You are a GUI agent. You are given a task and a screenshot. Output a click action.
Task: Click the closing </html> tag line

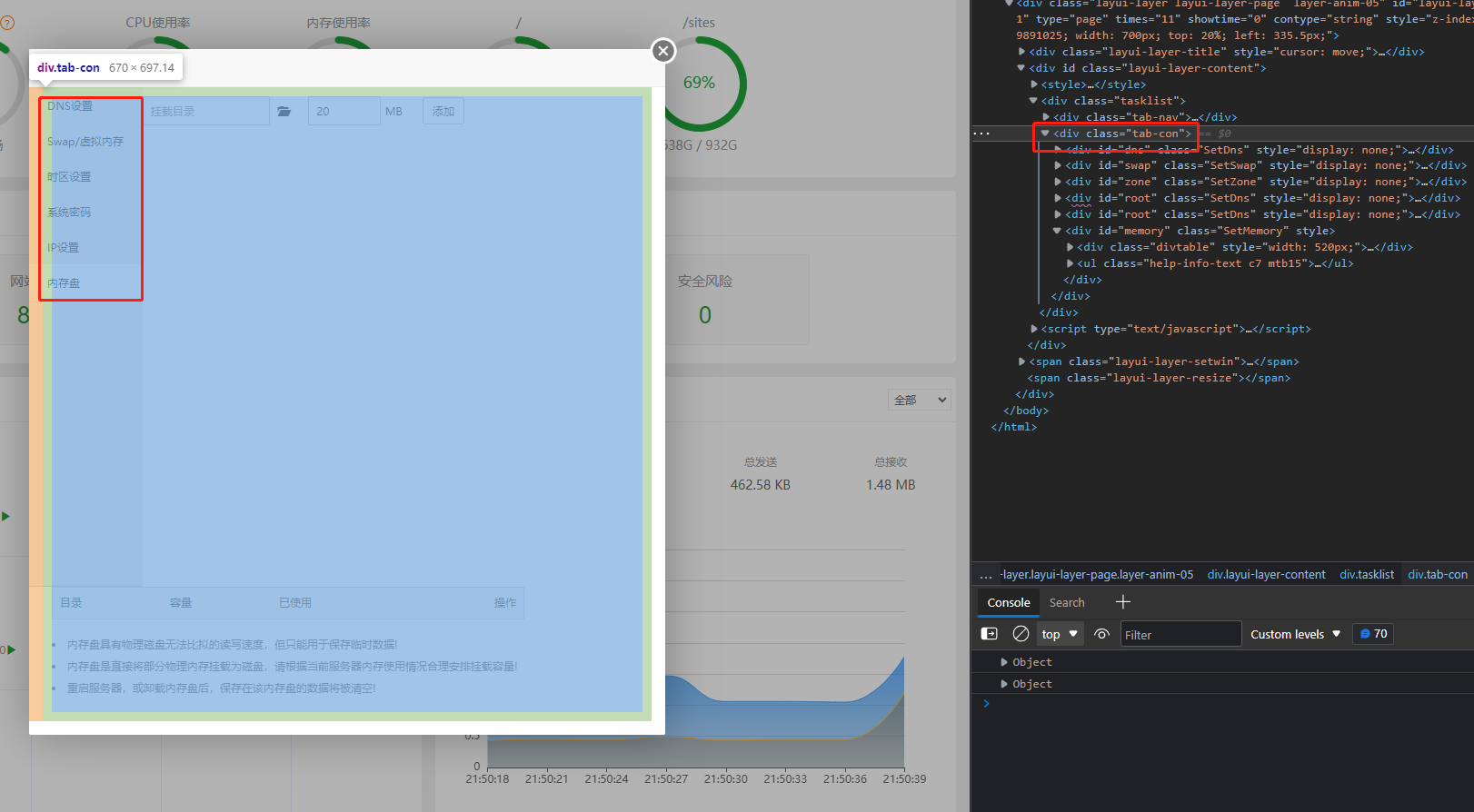(x=1014, y=427)
